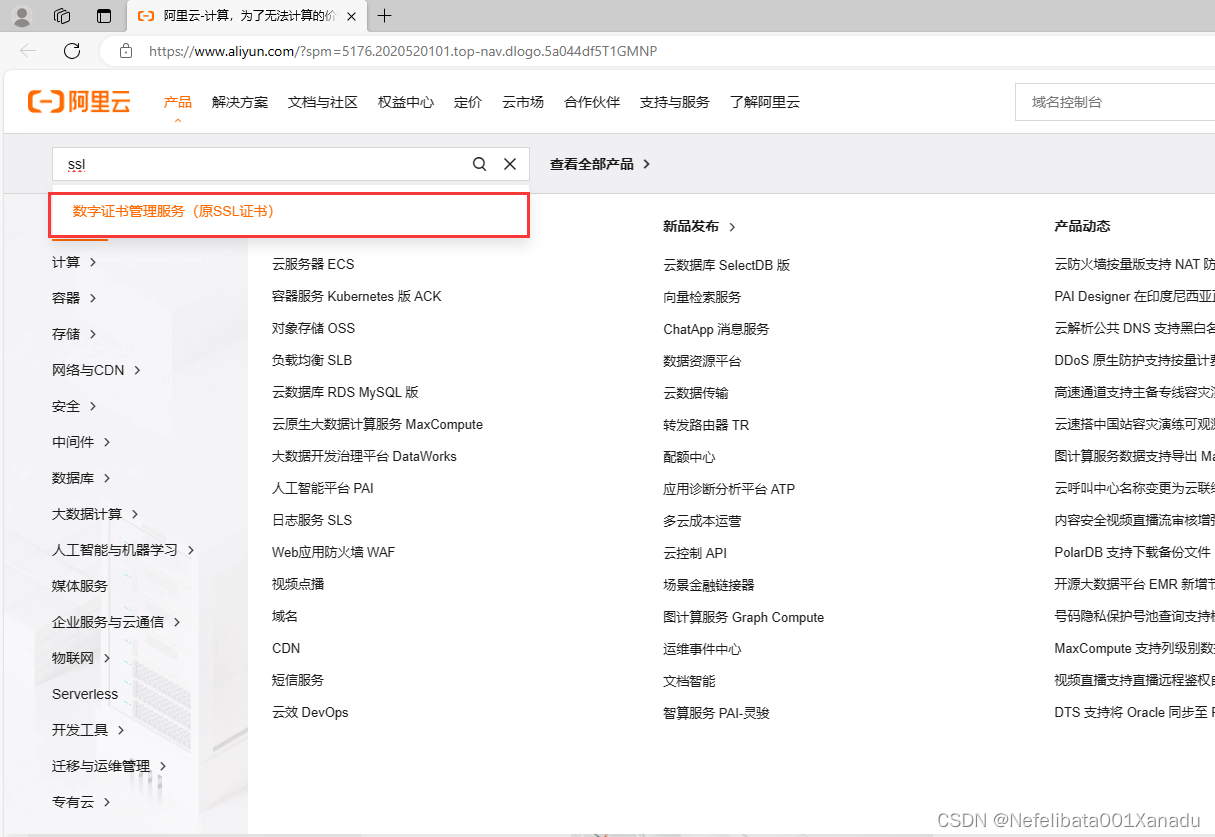Open a new browser tab
The width and height of the screenshot is (1215, 837).
coord(385,16)
